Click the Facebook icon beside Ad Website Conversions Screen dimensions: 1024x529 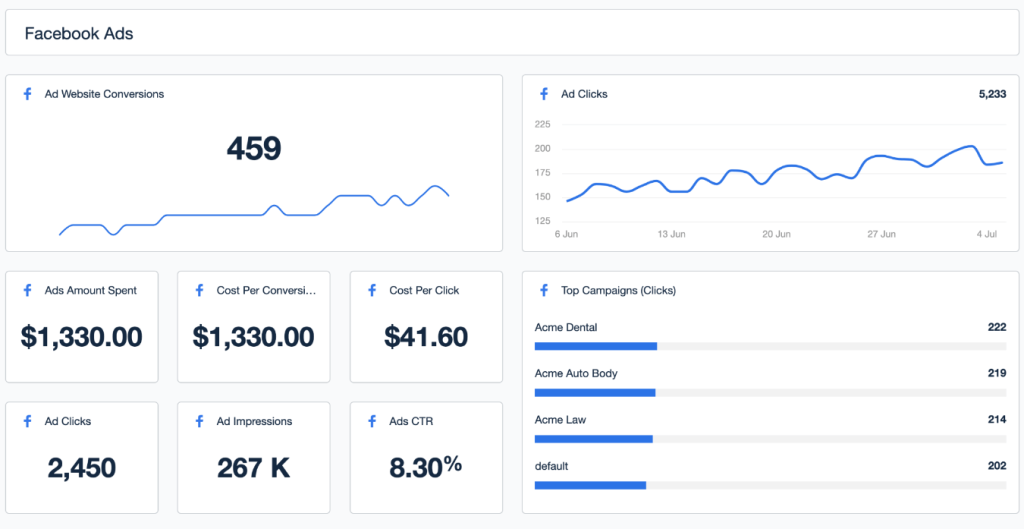27,94
